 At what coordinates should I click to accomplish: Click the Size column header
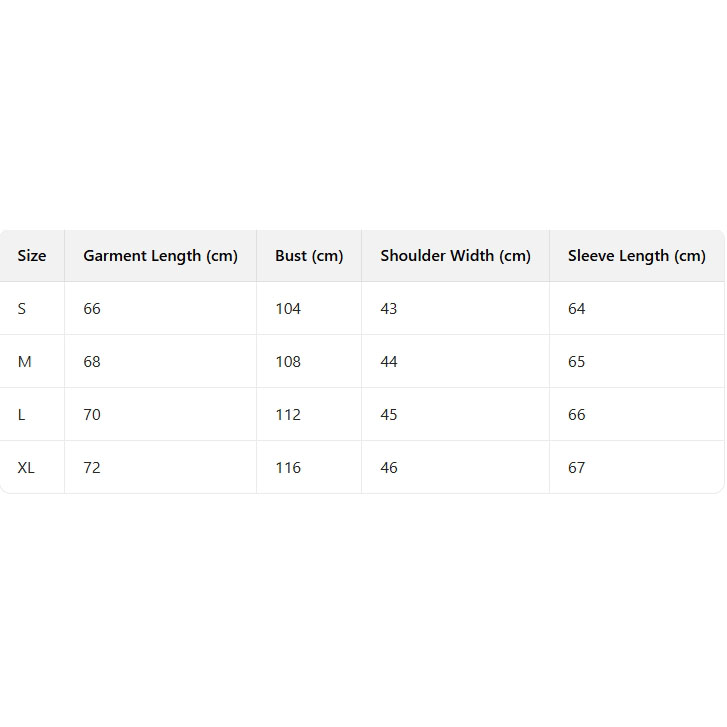pyautogui.click(x=32, y=256)
